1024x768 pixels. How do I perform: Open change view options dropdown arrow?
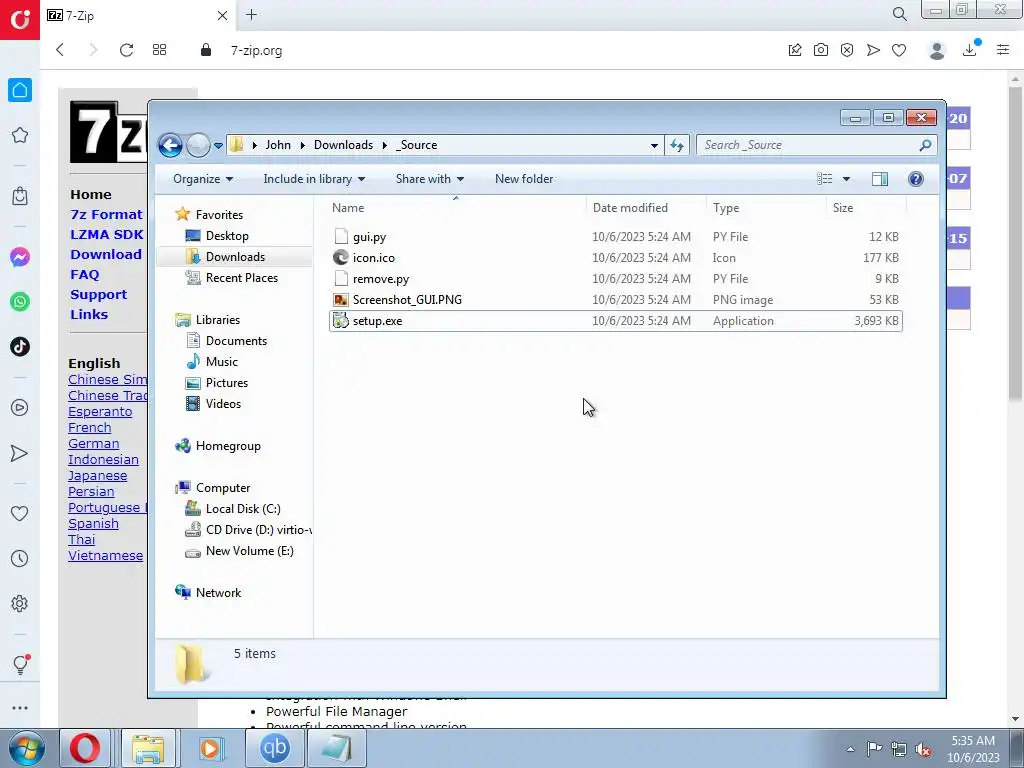tap(846, 179)
